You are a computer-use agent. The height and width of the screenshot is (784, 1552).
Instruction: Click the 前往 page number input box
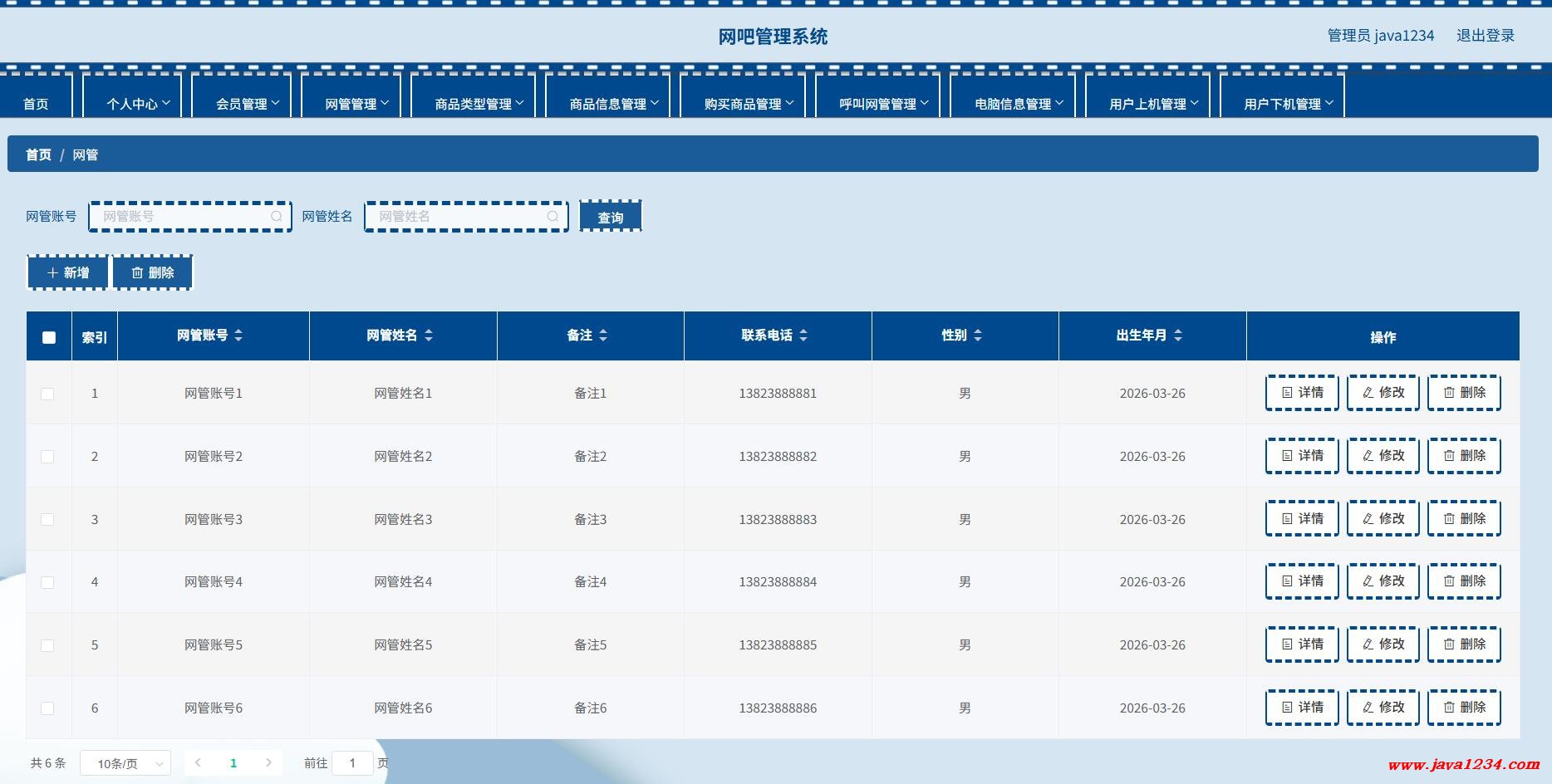352,763
